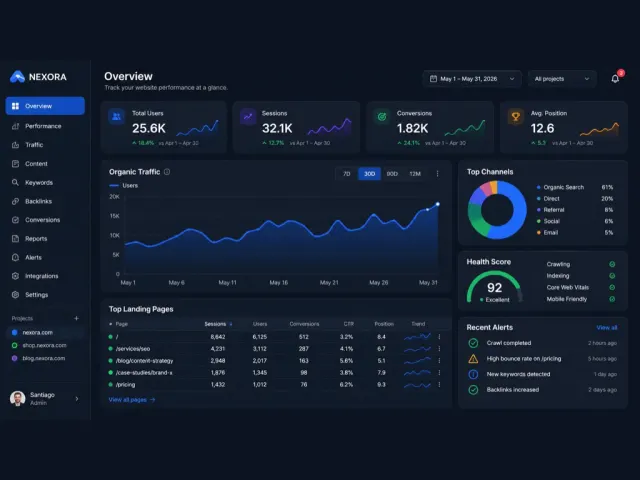Select the 30D time range
Image resolution: width=640 pixels, height=480 pixels.
click(369, 173)
